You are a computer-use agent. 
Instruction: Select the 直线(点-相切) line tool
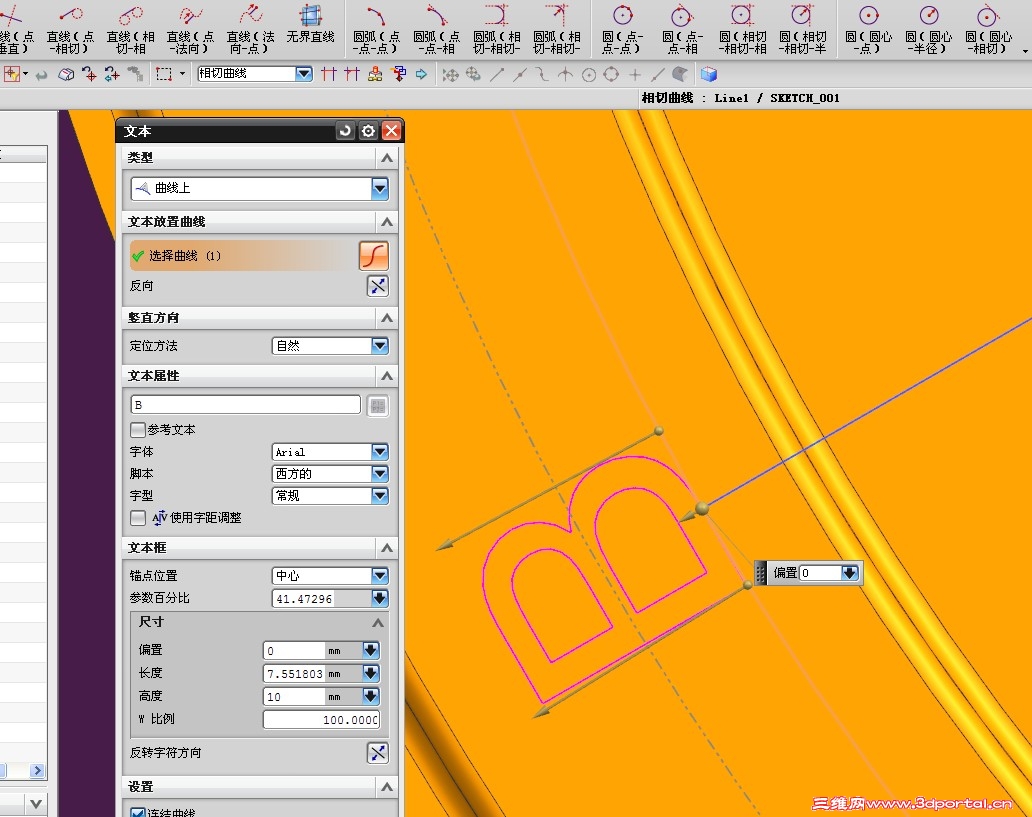[70, 28]
